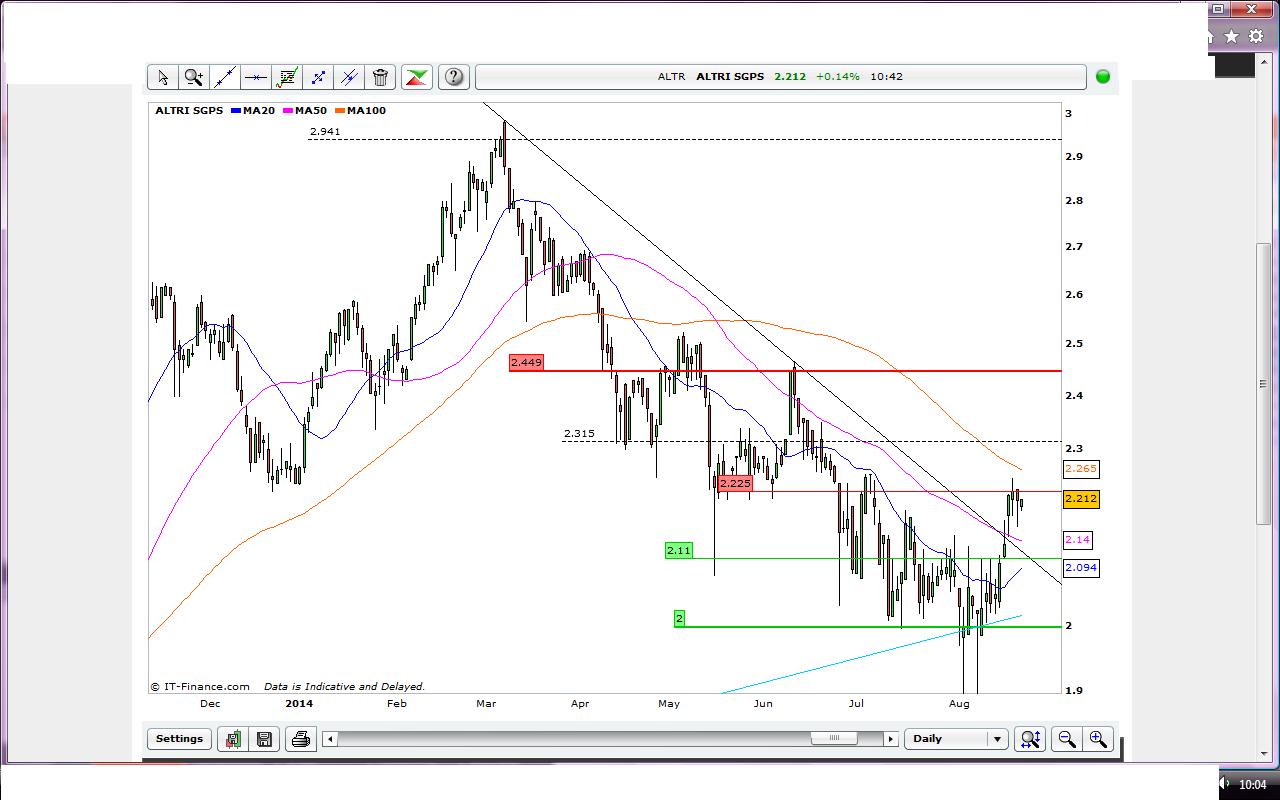The width and height of the screenshot is (1280, 800).
Task: Click the horizontal scrollbar right arrow
Action: coord(890,739)
